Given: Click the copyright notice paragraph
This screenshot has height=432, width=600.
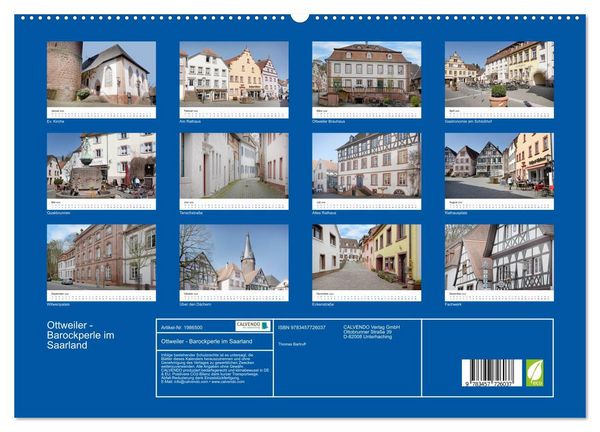Looking at the screenshot, I should point(215,368).
